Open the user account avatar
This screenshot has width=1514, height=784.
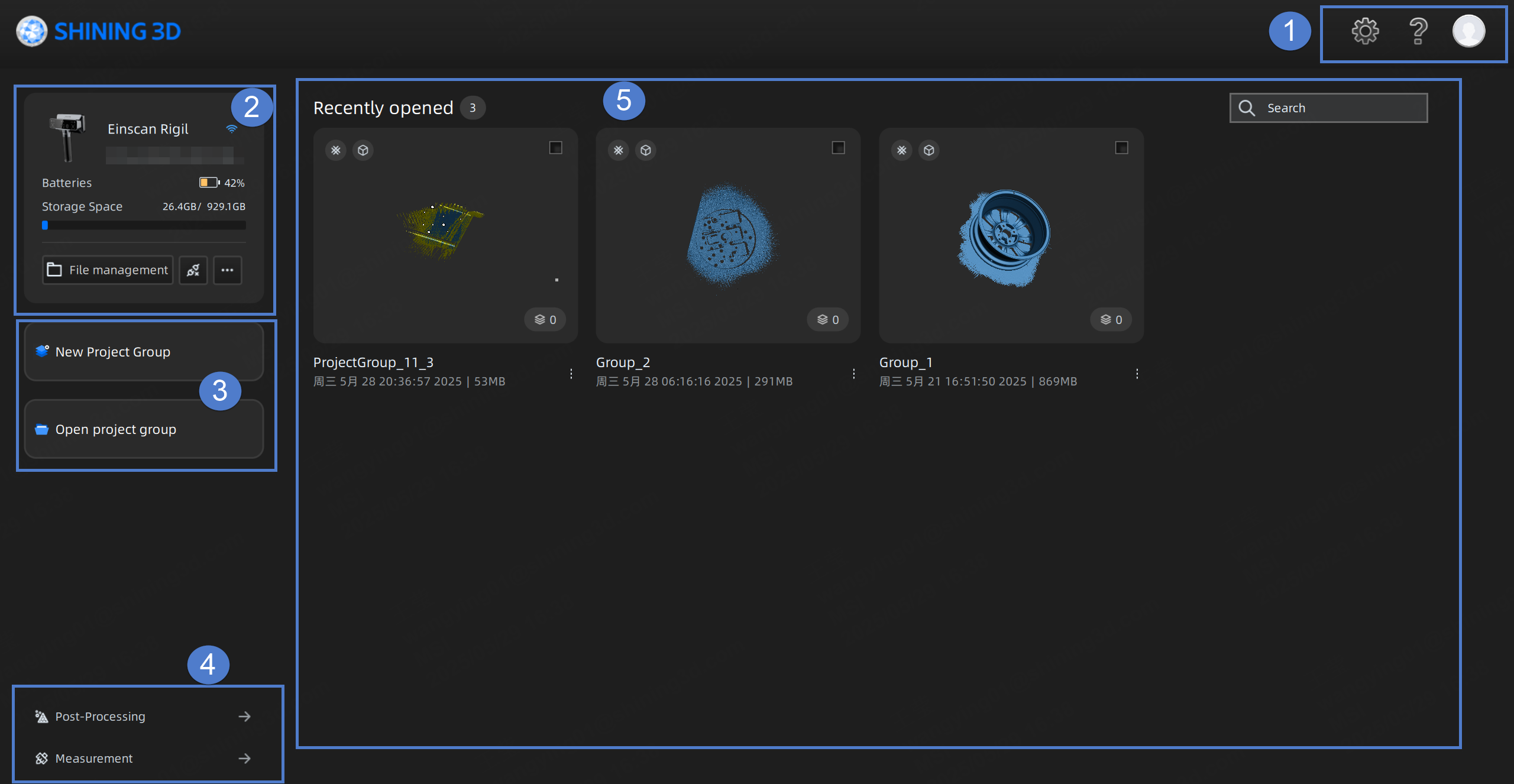(1468, 31)
